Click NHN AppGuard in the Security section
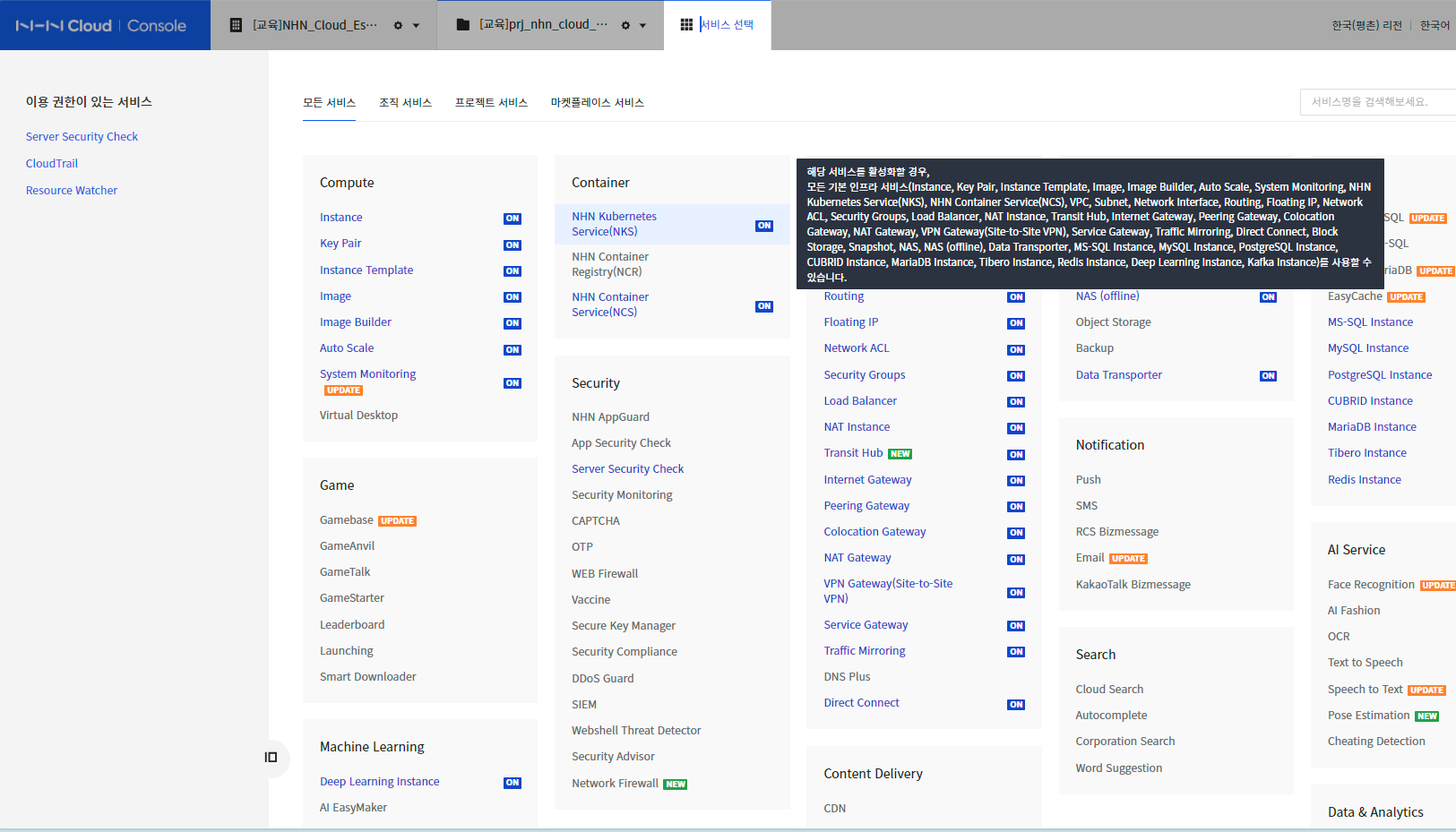 (611, 417)
